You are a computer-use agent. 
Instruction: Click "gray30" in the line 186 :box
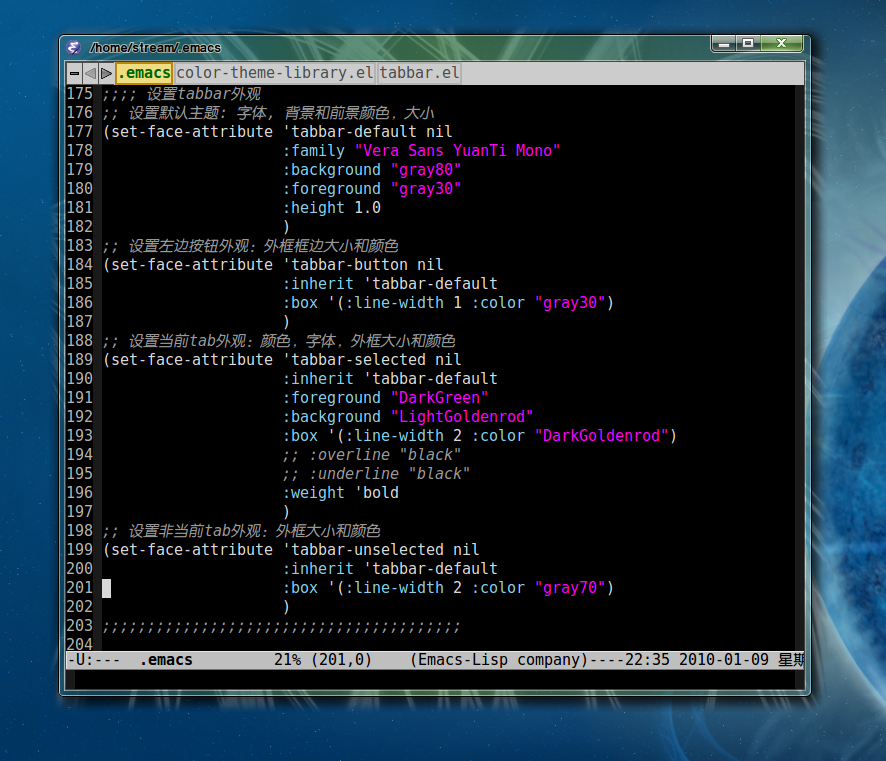tap(570, 303)
